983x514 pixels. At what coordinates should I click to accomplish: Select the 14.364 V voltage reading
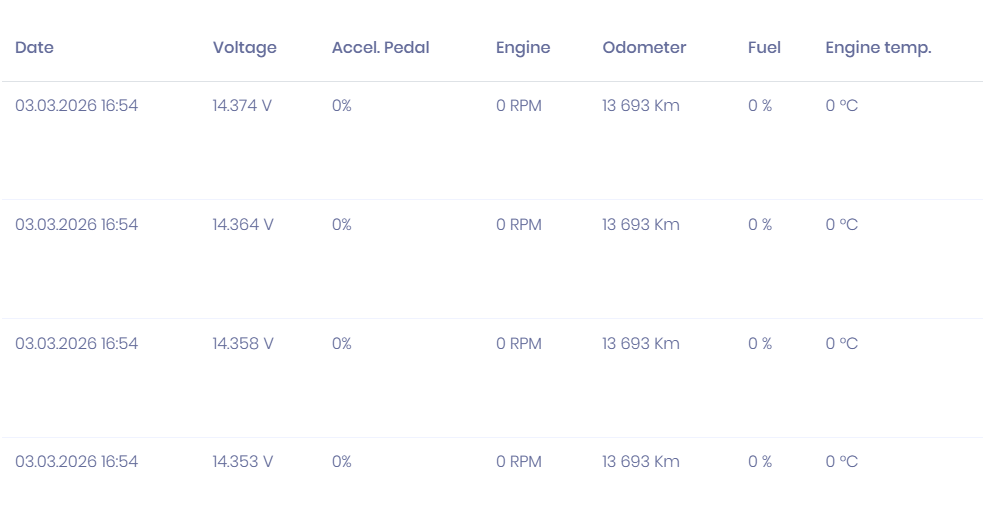[x=243, y=224]
